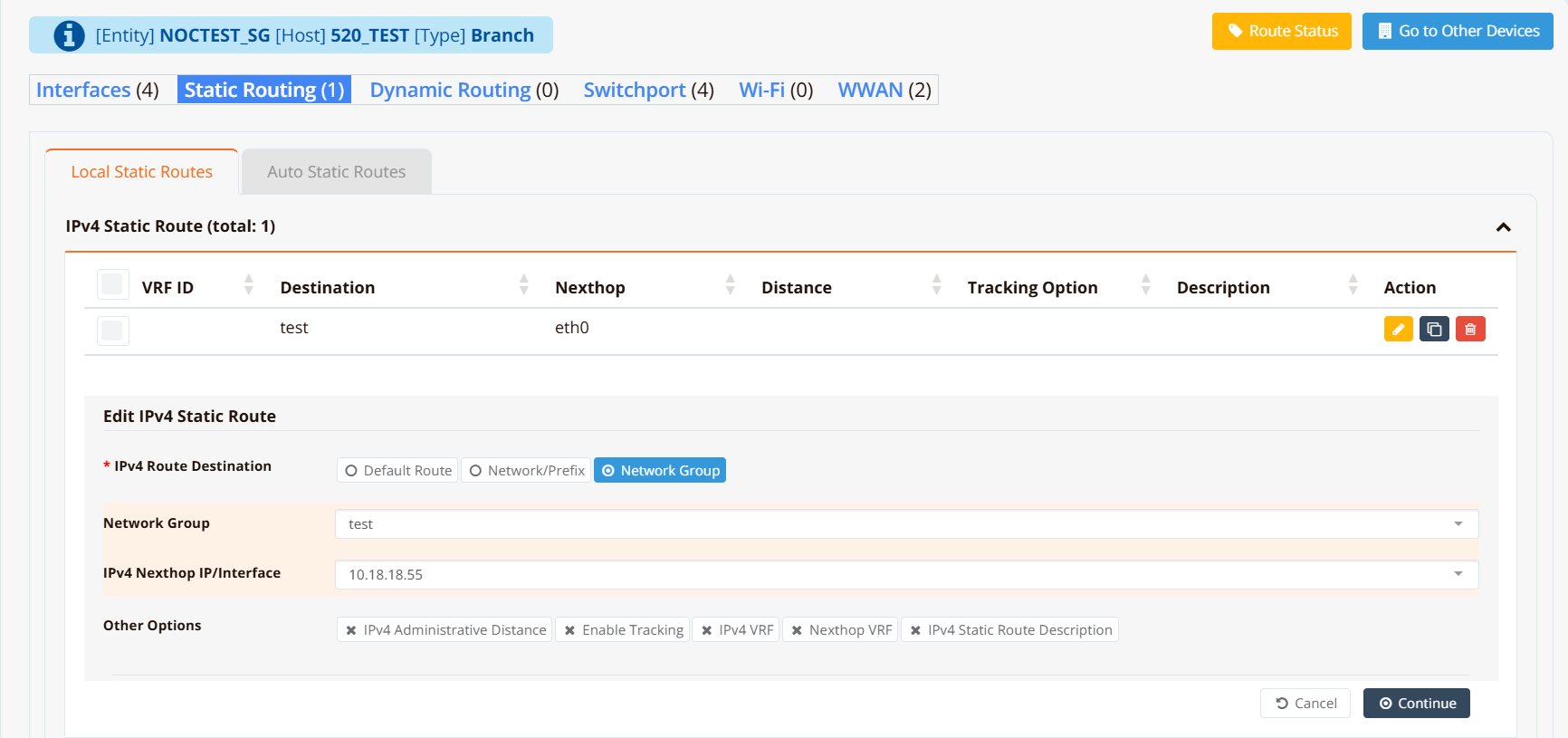Check the select-all checkbox in table header

[x=112, y=284]
